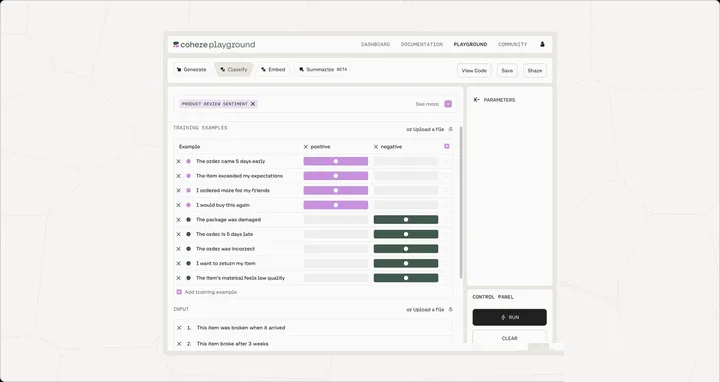720x382 pixels.
Task: Delete the positive label column
Action: [x=306, y=147]
